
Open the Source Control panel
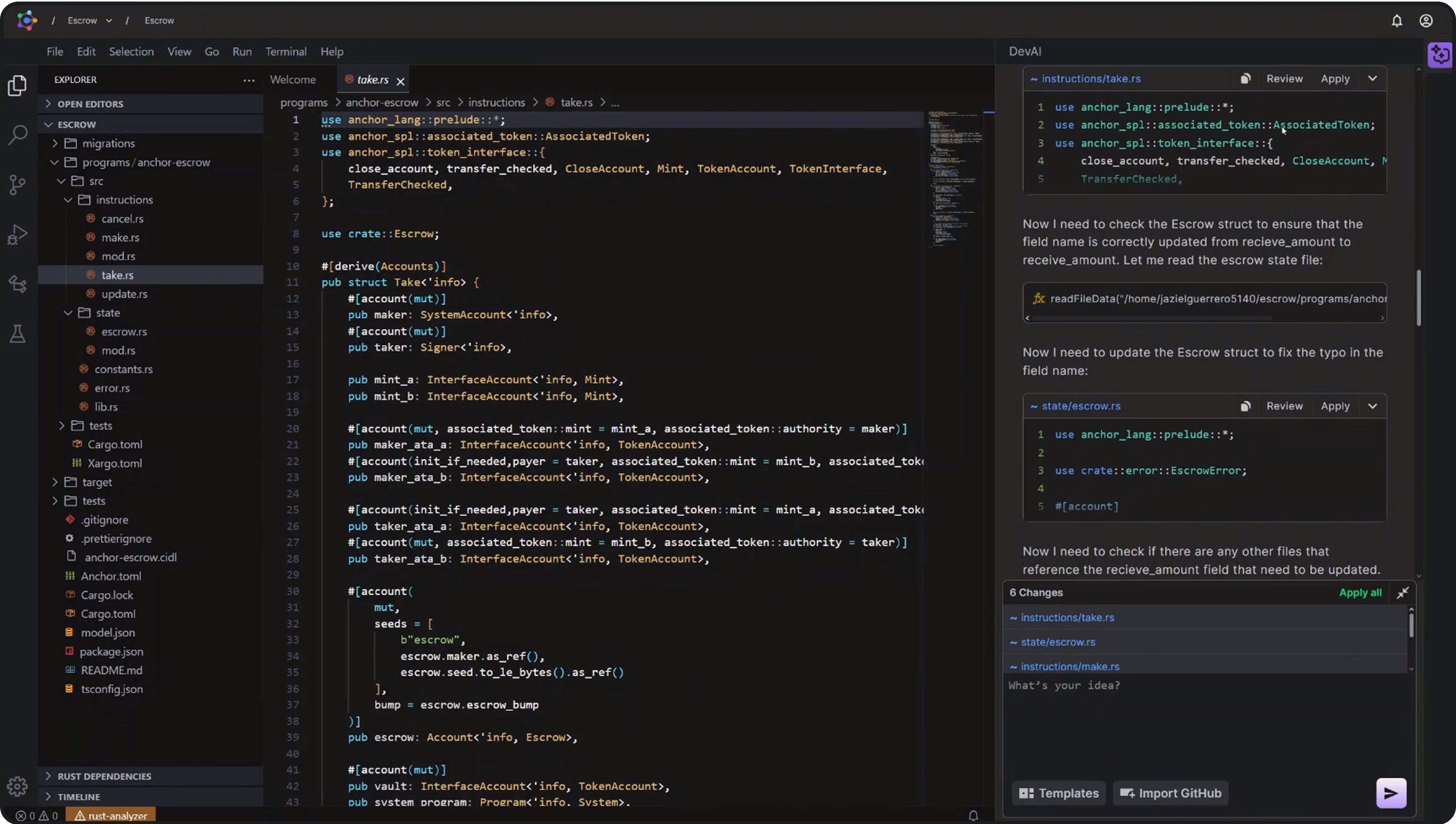click(18, 184)
